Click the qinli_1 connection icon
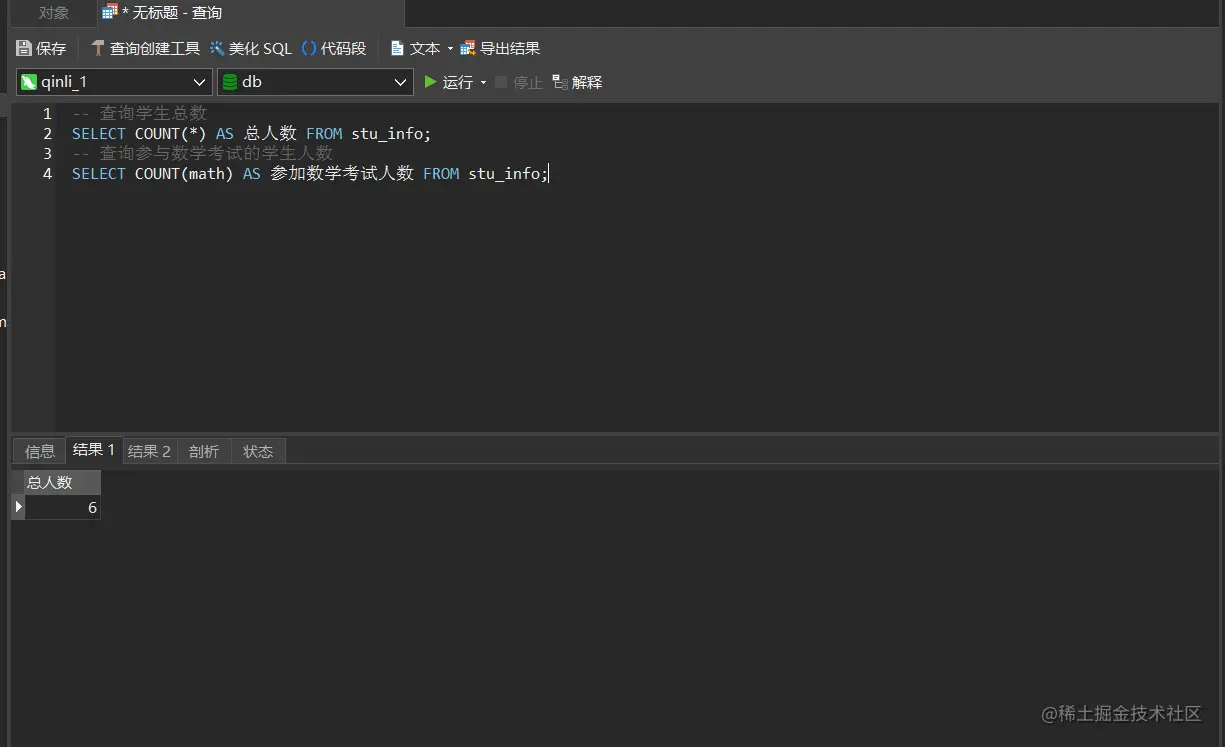This screenshot has width=1225, height=747. coord(29,82)
